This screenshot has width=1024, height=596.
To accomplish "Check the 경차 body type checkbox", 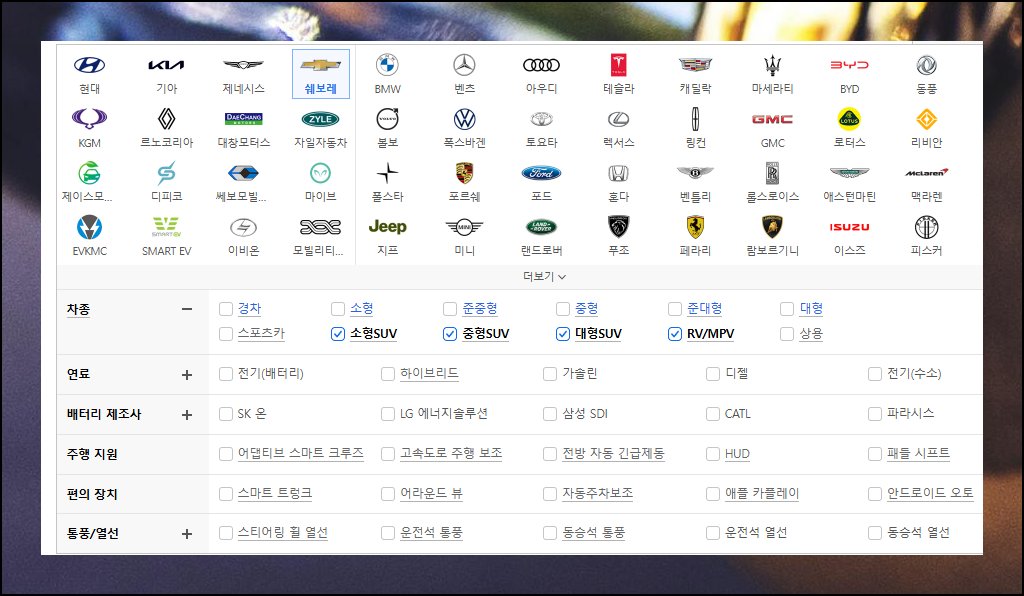I will click(226, 309).
